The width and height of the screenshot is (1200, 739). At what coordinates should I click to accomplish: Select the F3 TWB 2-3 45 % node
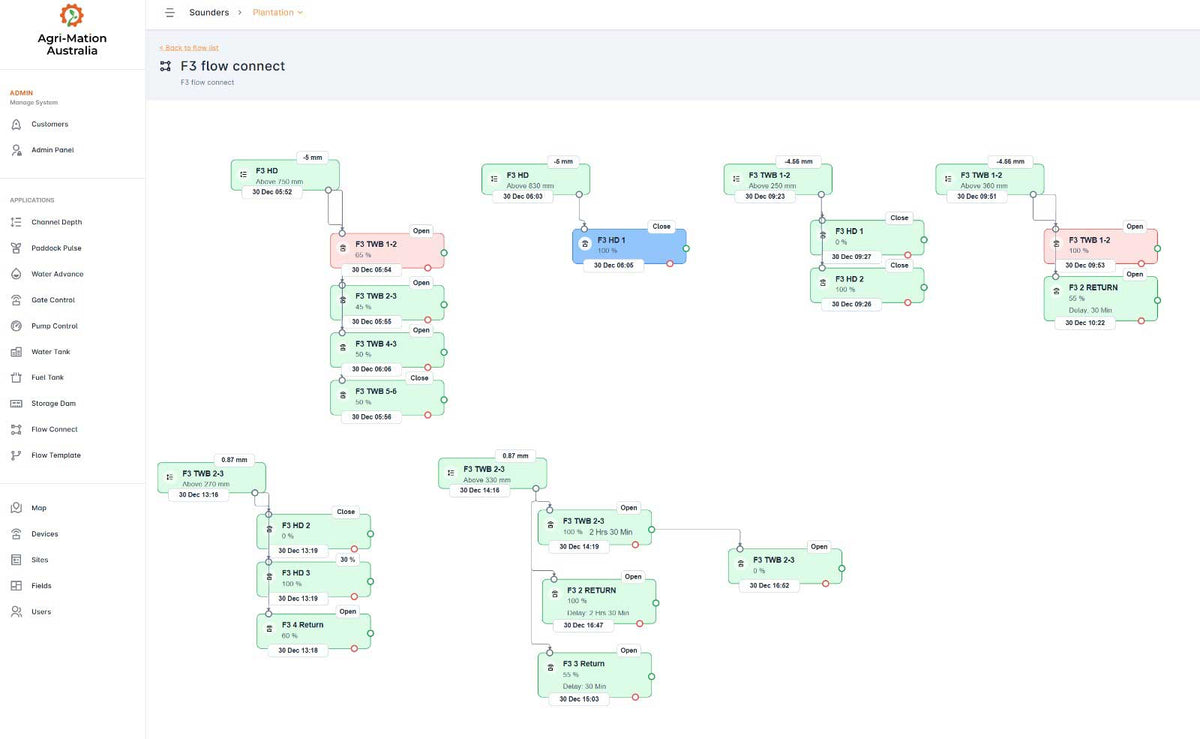(387, 302)
